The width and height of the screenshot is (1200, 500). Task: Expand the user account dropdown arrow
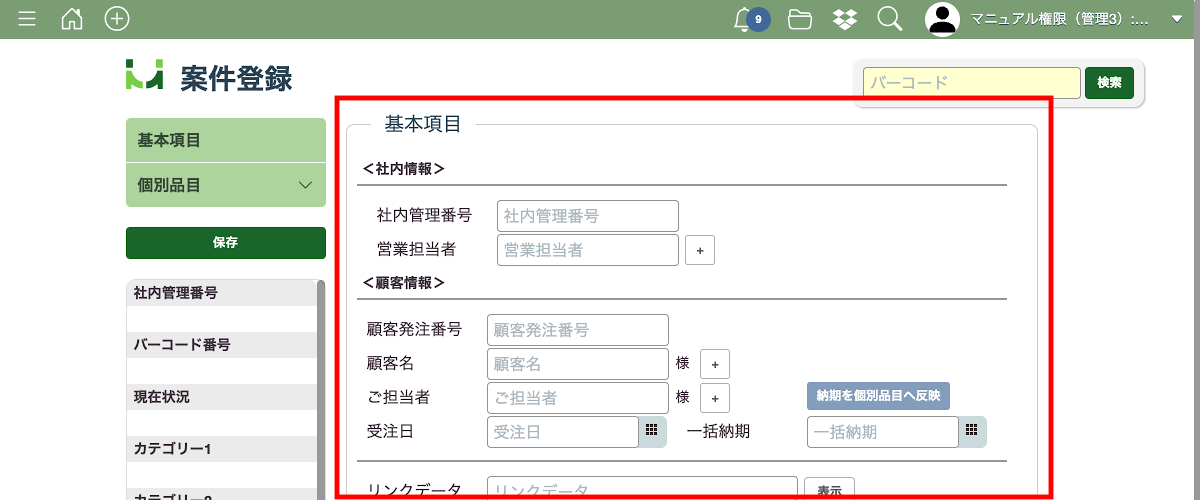click(1176, 19)
